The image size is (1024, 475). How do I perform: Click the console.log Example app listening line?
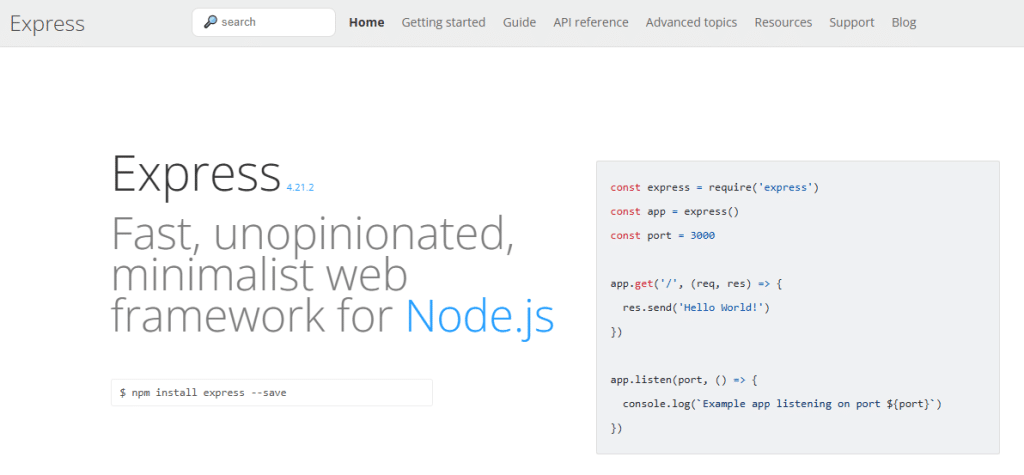(782, 404)
